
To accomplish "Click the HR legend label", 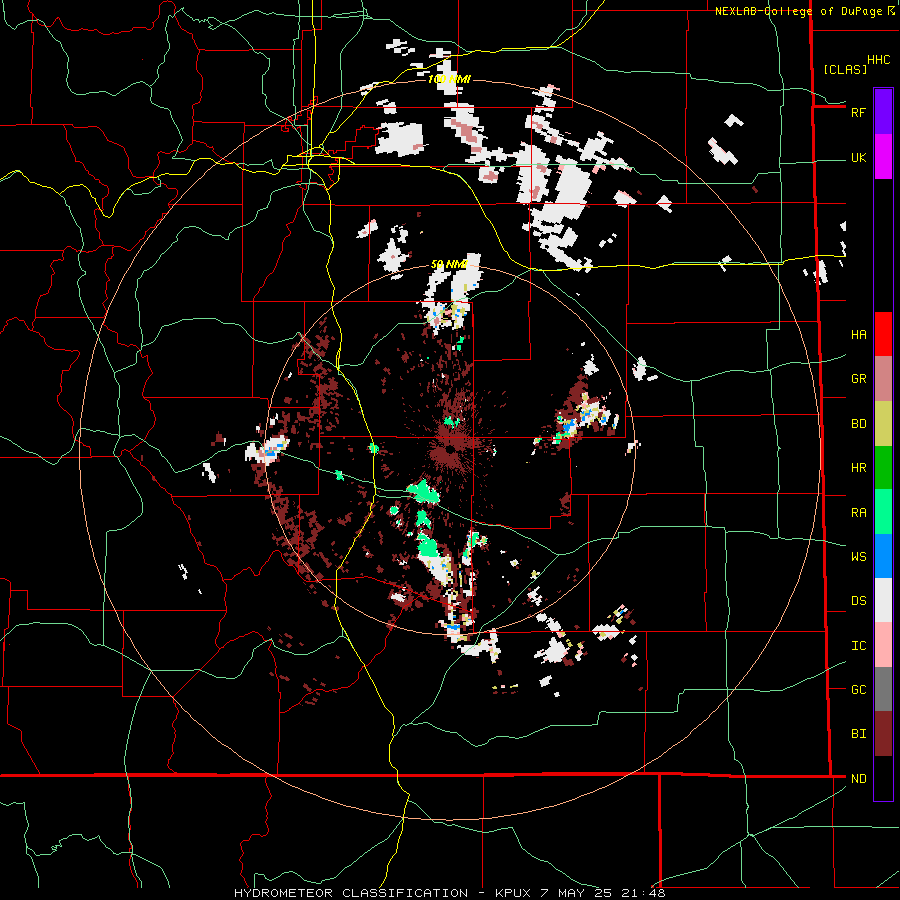I will point(858,468).
